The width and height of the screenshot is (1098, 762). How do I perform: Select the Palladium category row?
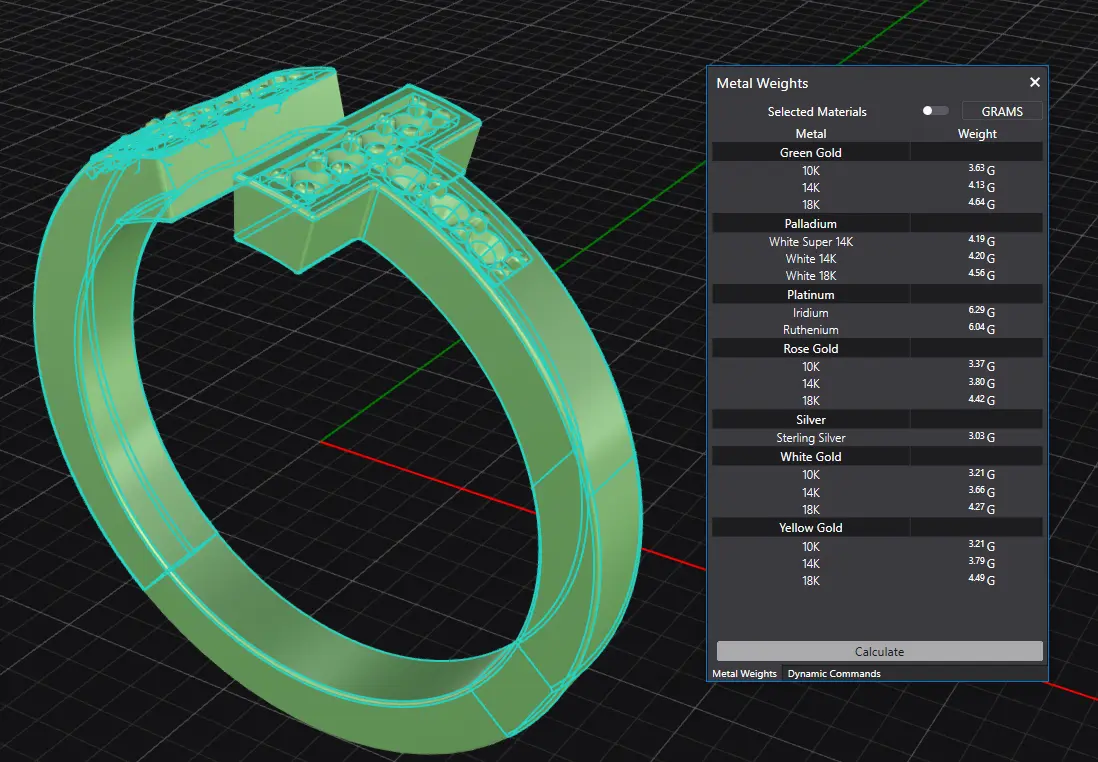(810, 223)
